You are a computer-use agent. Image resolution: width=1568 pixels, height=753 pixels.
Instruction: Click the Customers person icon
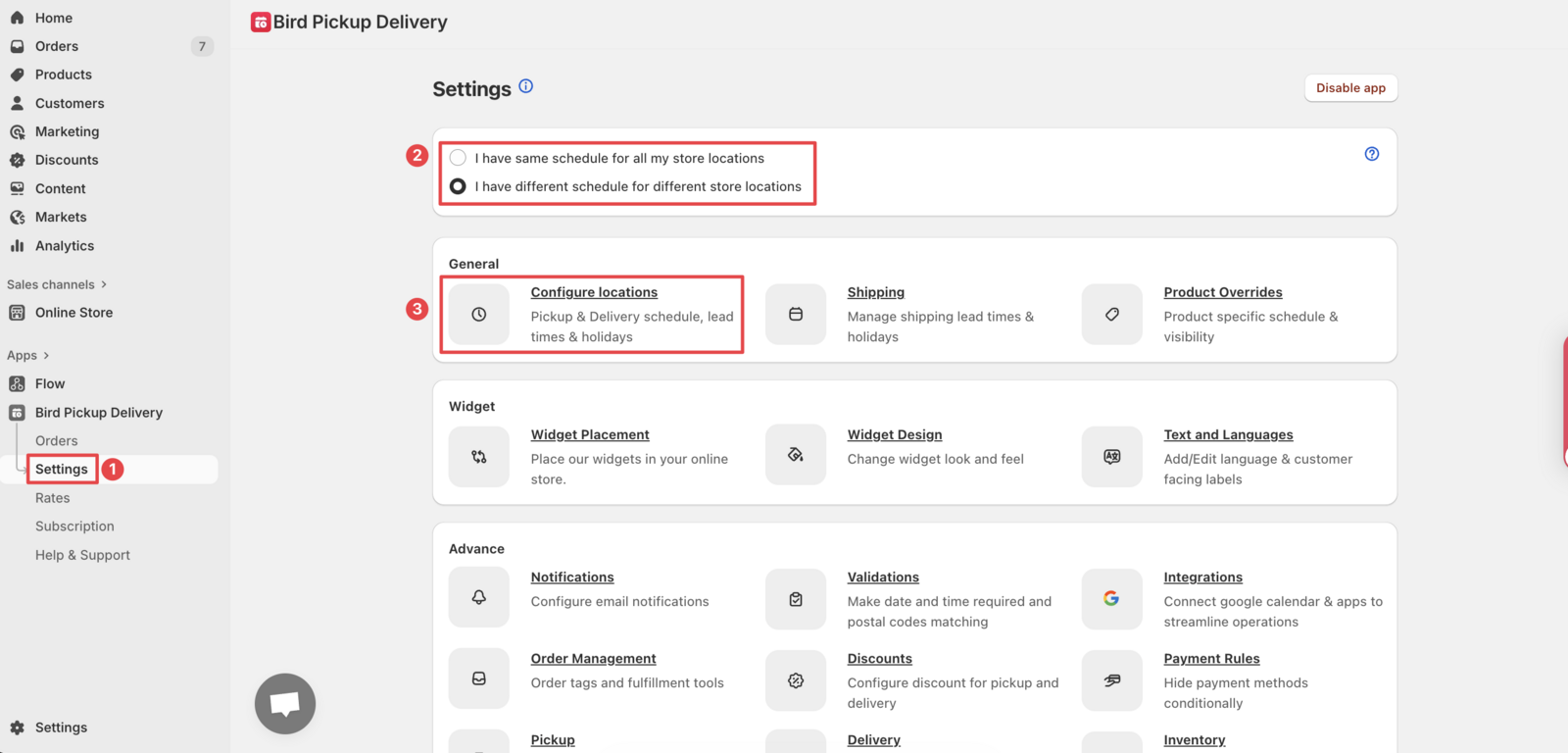coord(17,103)
